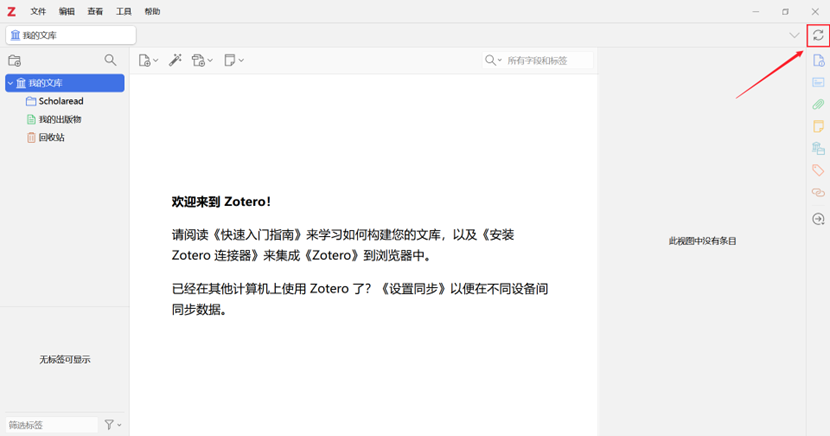Open item info pane icon

[x=818, y=60]
